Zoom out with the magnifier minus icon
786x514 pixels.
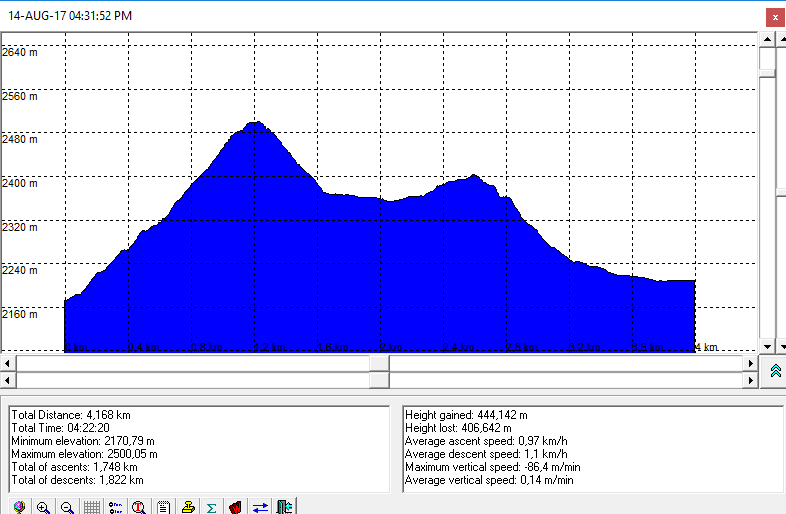(x=67, y=507)
